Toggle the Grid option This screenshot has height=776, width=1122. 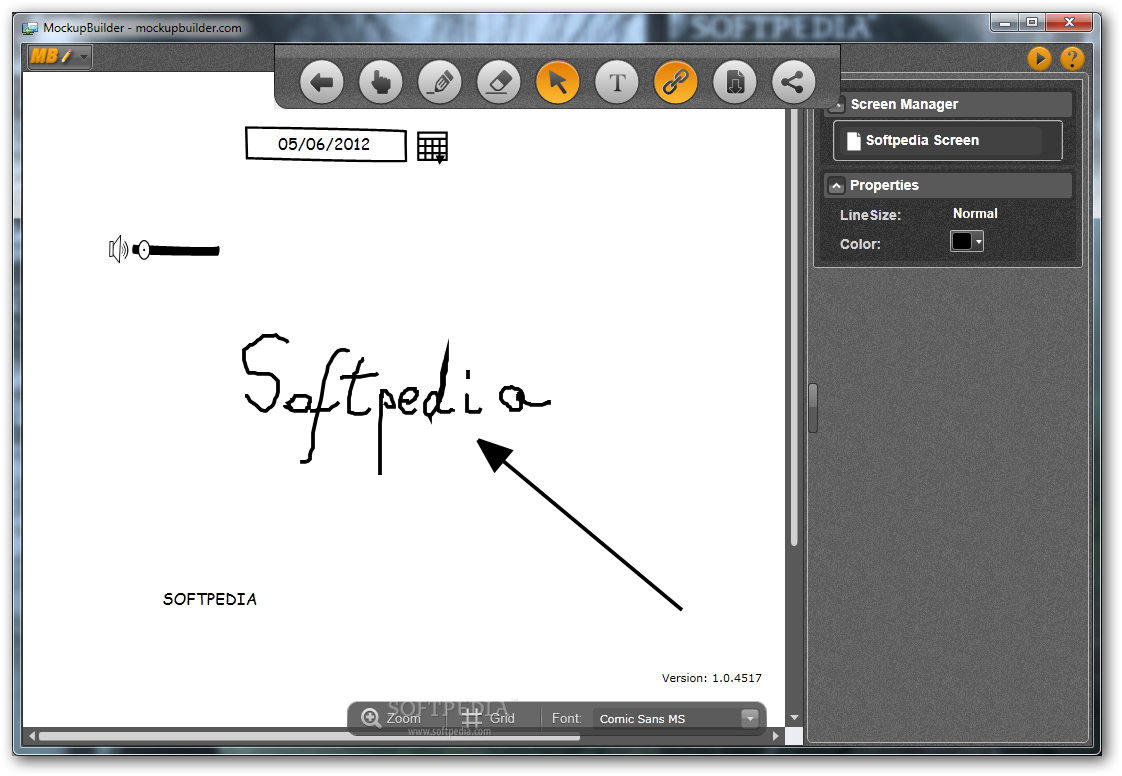tap(488, 718)
